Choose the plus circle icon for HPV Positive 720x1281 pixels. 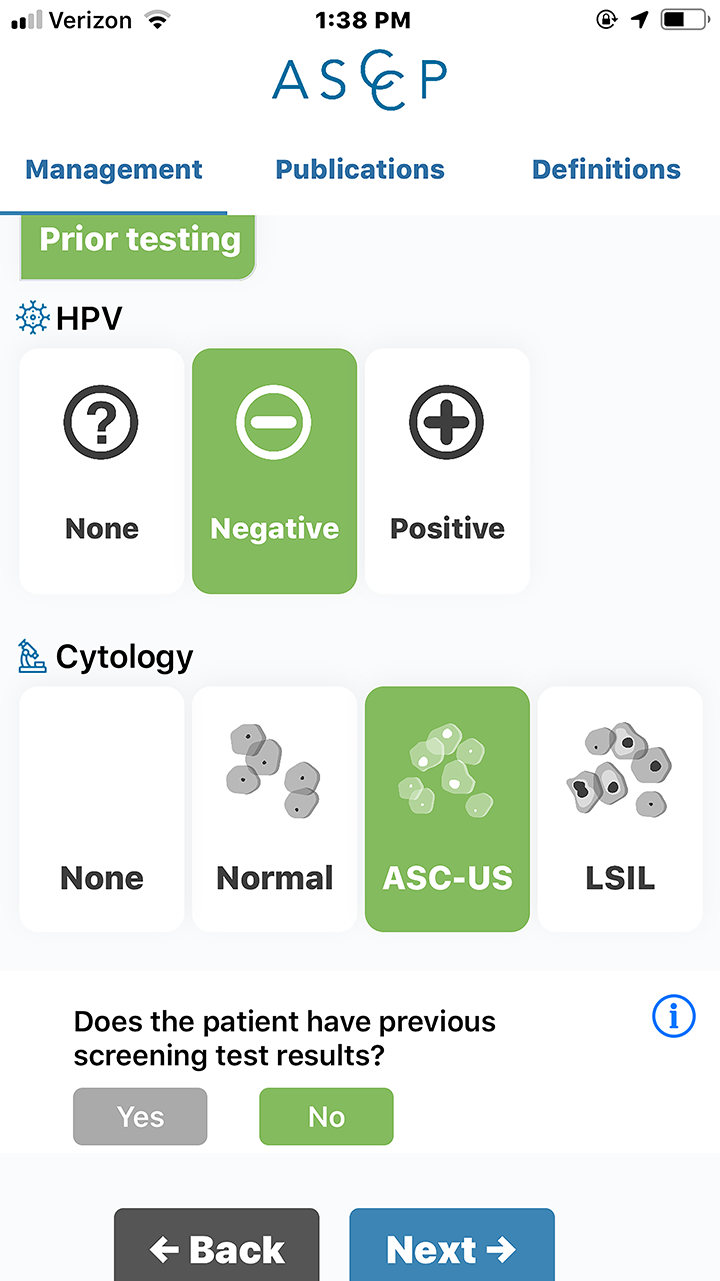pos(447,422)
